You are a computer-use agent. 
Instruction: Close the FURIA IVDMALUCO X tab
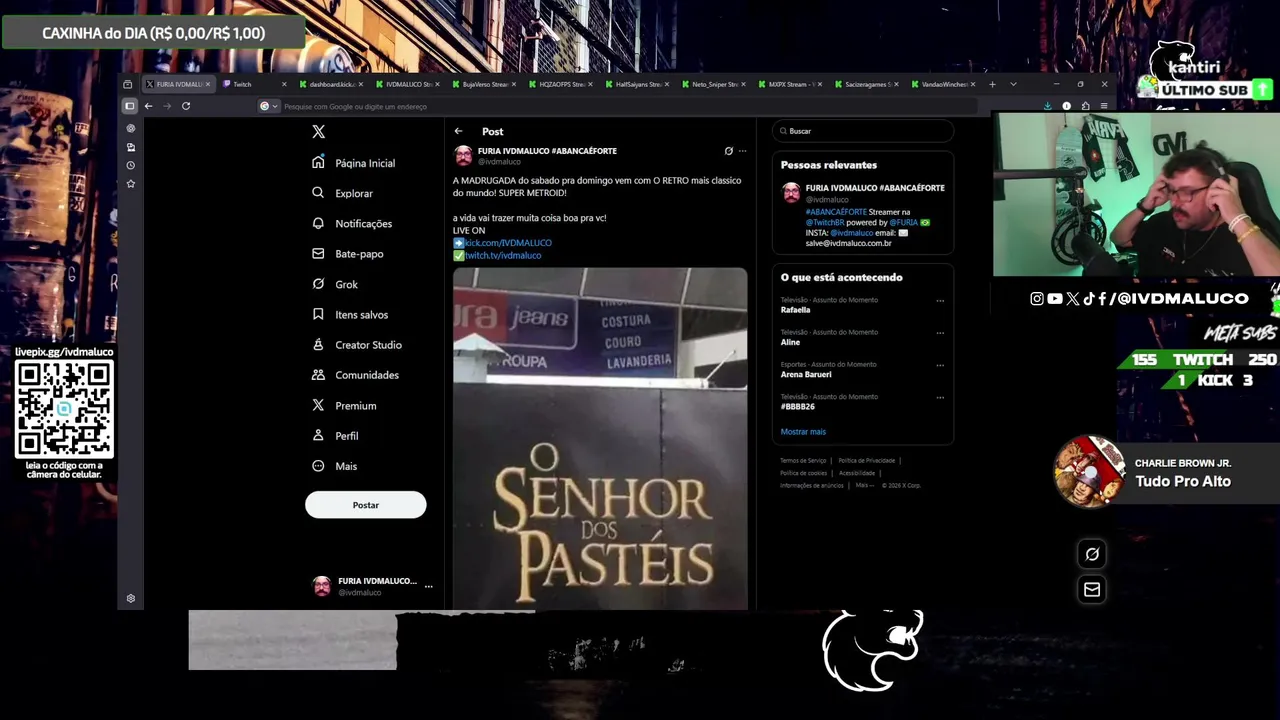[208, 84]
